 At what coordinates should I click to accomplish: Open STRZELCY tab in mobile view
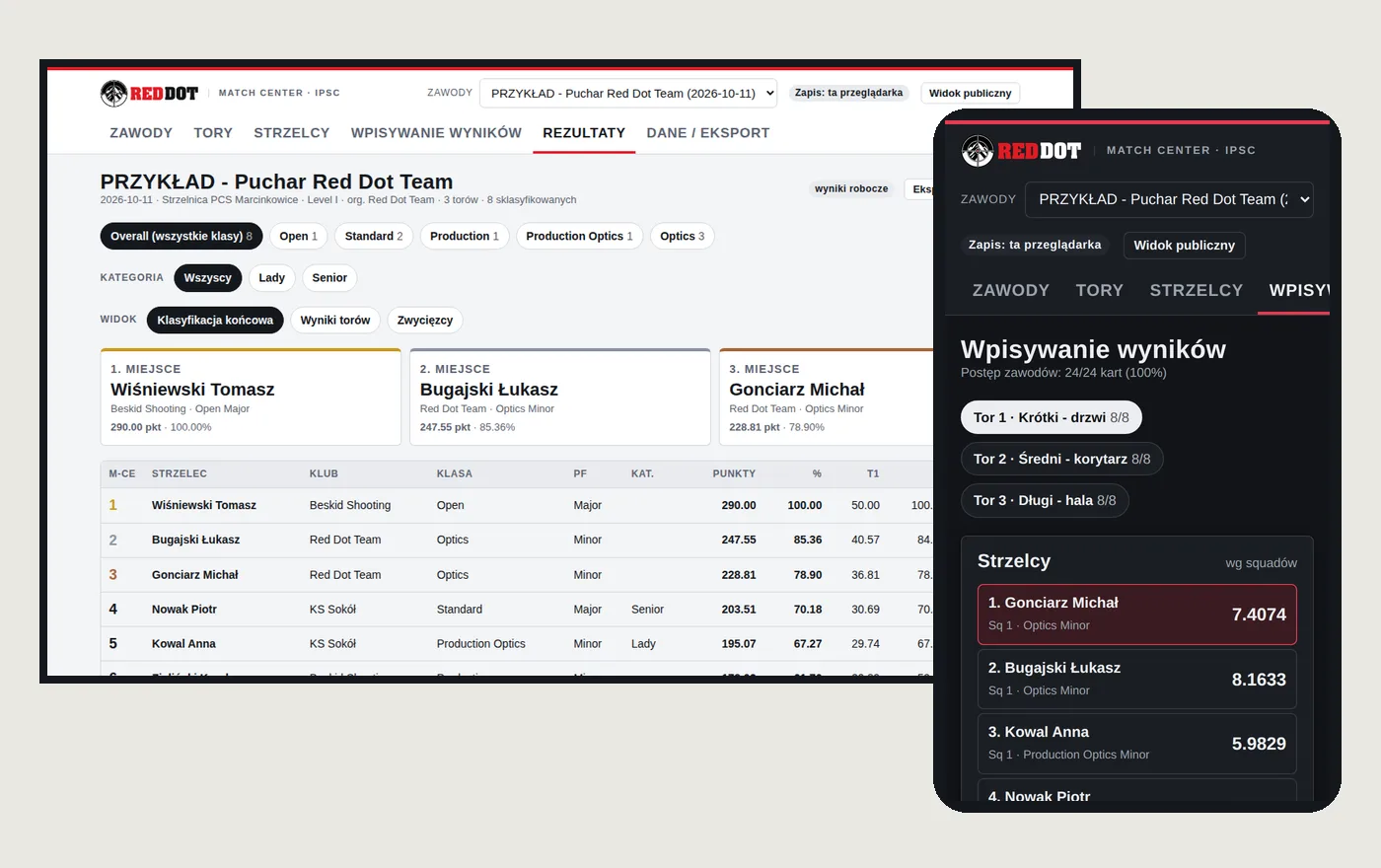pos(1197,290)
